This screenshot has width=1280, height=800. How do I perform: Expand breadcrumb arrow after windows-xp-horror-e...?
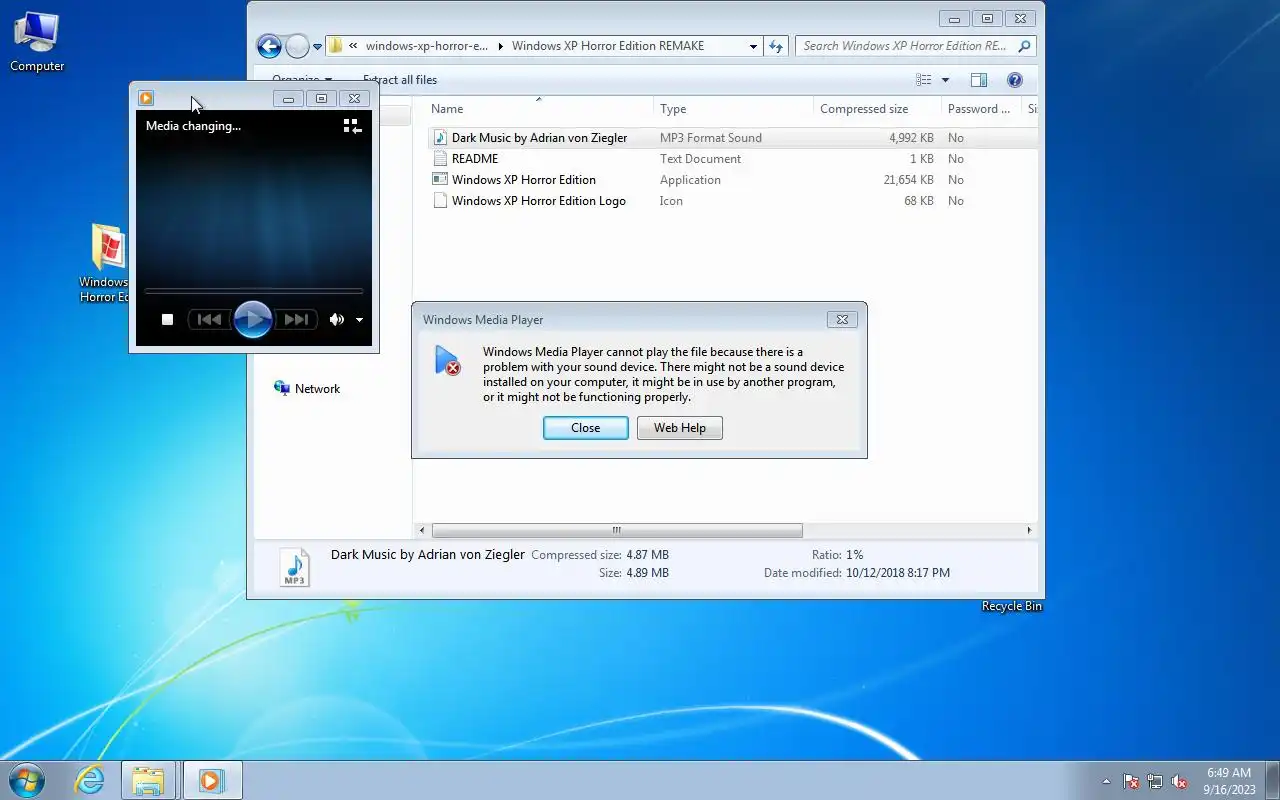501,46
